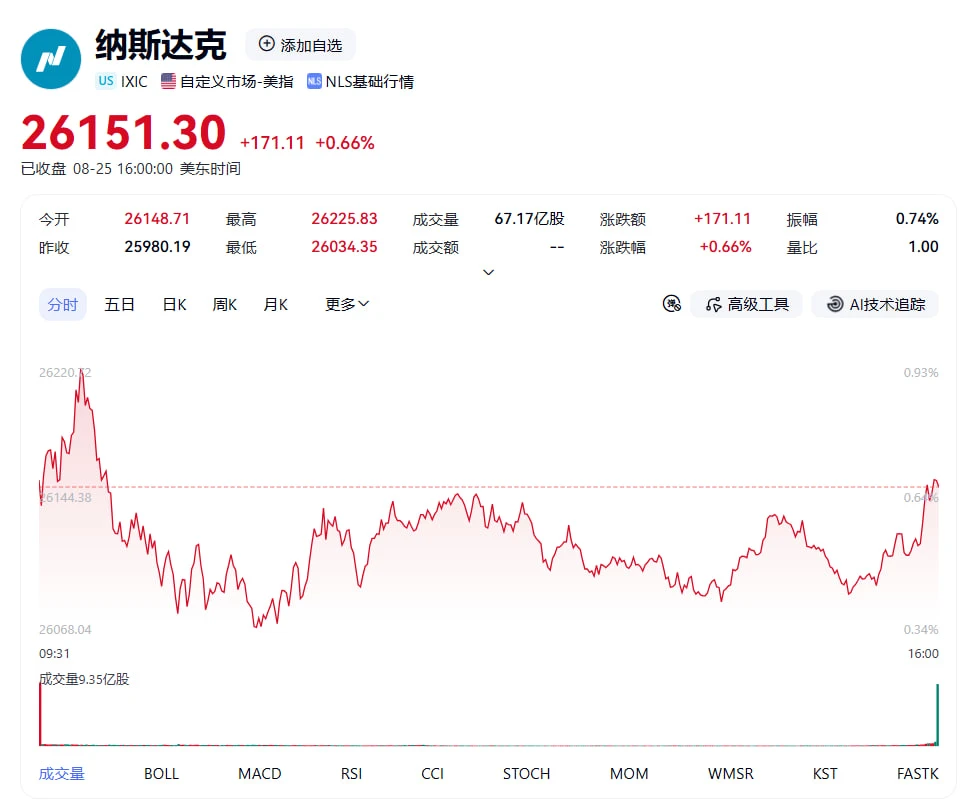Click the 最高 value 26225.83

(x=344, y=219)
